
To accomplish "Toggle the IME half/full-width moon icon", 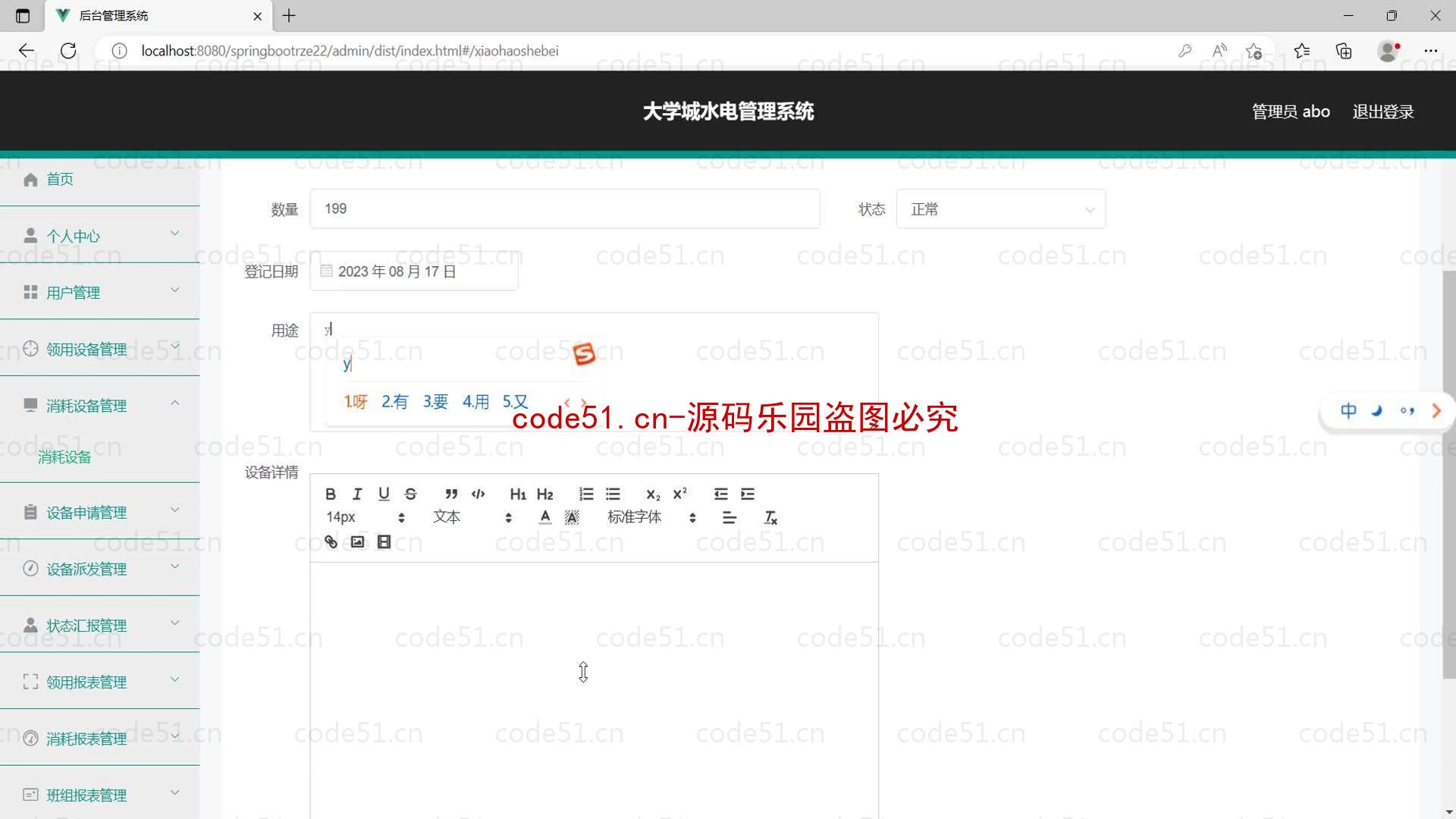I will pos(1377,411).
